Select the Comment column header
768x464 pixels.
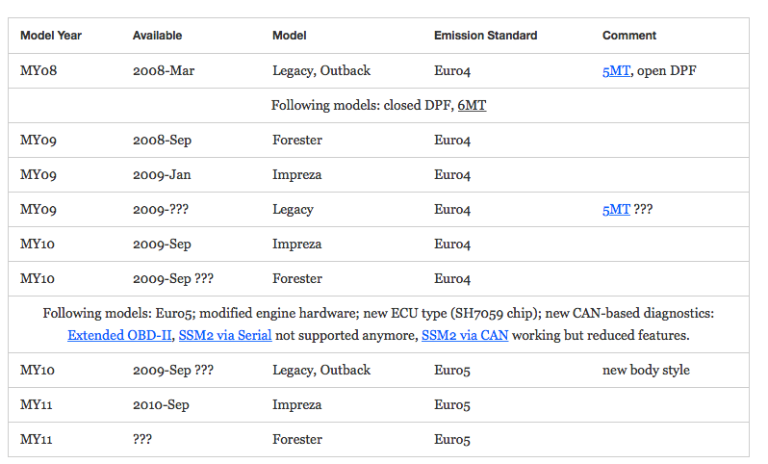[x=627, y=36]
